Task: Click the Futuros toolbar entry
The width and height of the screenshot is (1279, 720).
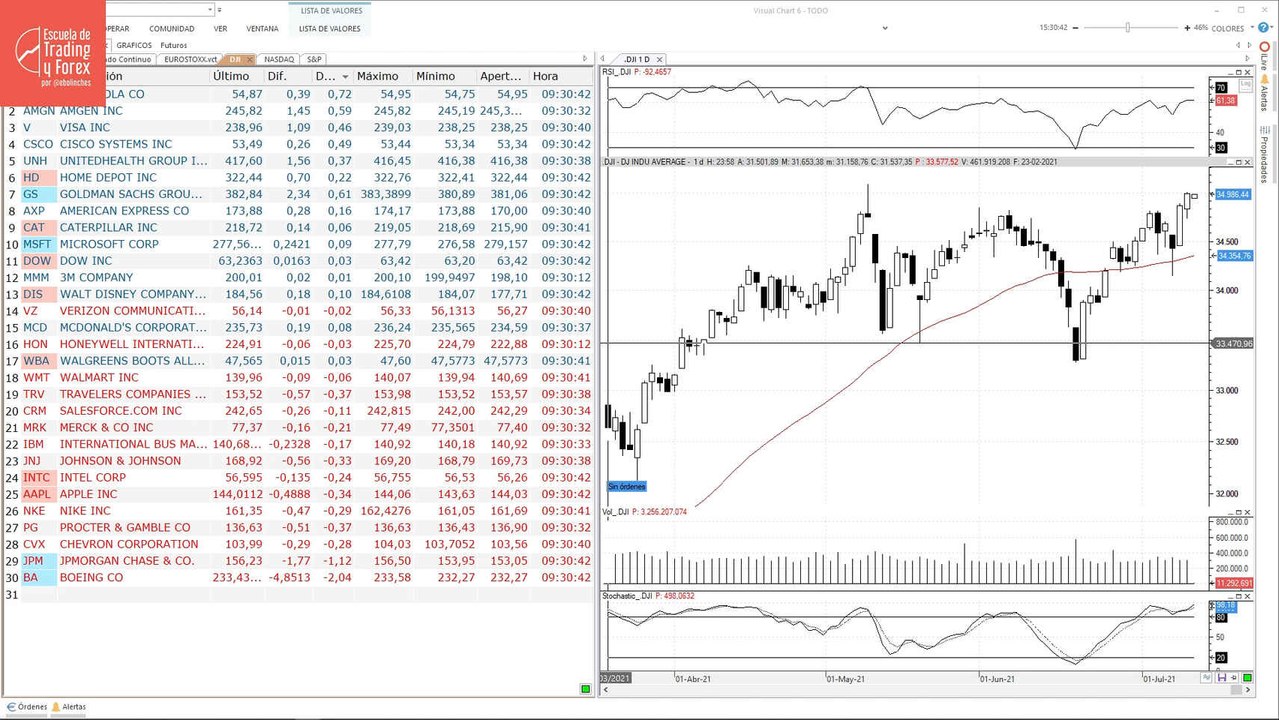Action: click(174, 45)
